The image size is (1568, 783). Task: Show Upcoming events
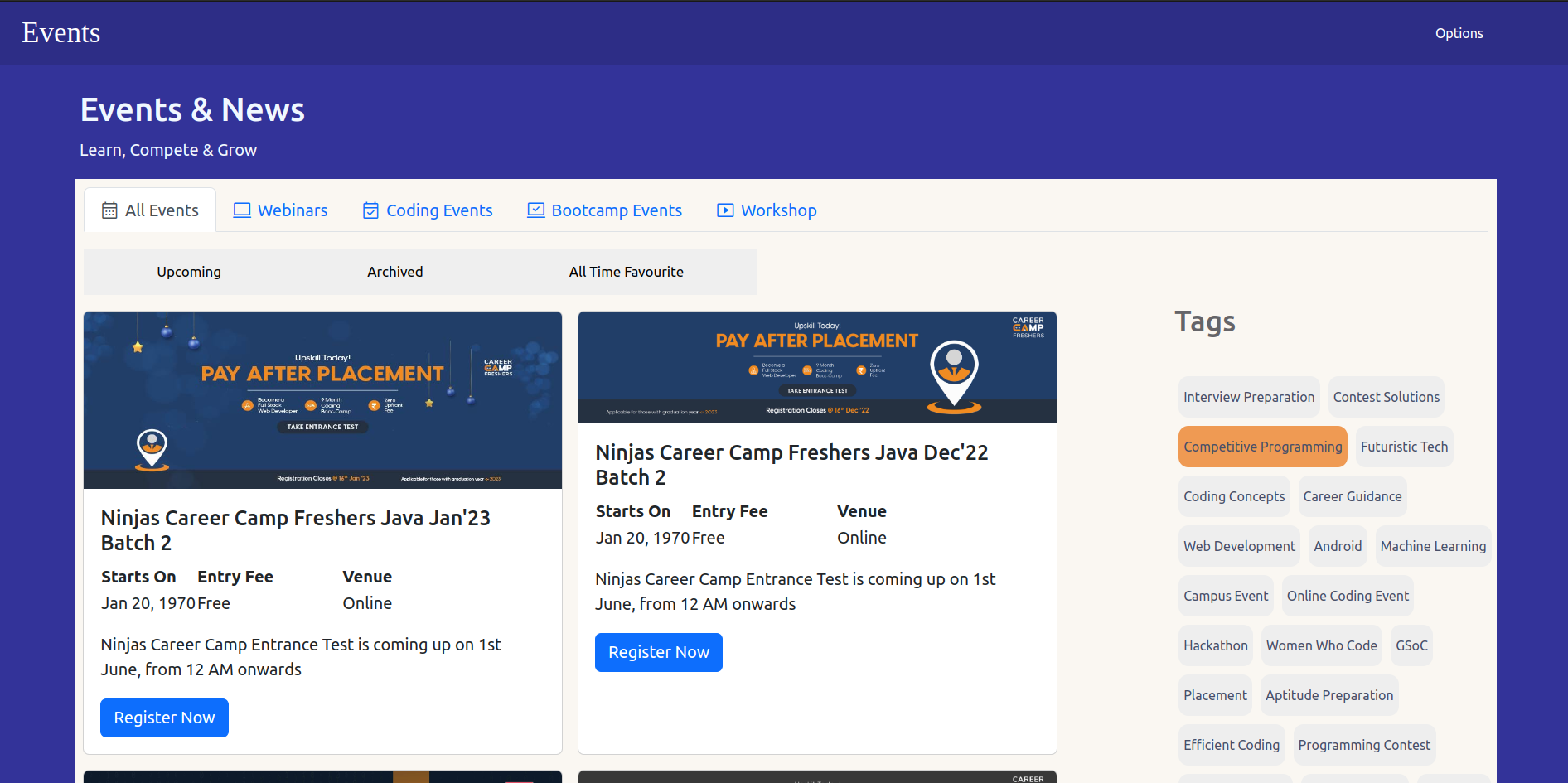[189, 272]
